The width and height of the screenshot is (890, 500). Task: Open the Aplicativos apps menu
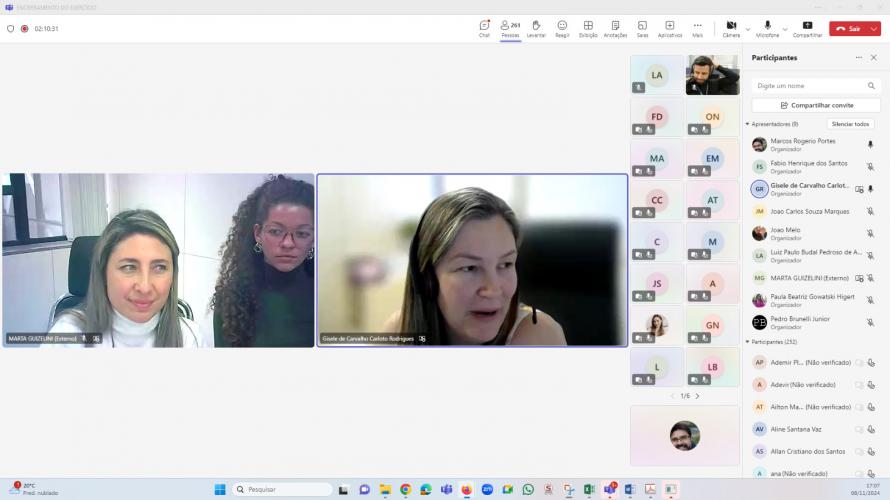pos(669,28)
